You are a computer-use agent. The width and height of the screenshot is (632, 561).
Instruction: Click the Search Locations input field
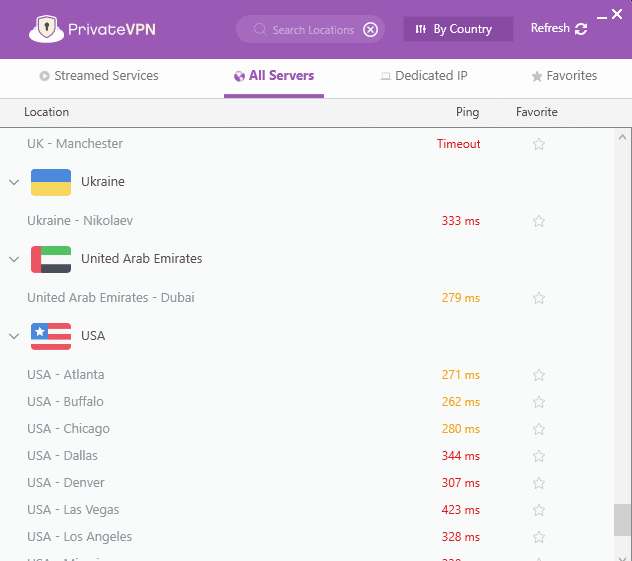[x=310, y=30]
